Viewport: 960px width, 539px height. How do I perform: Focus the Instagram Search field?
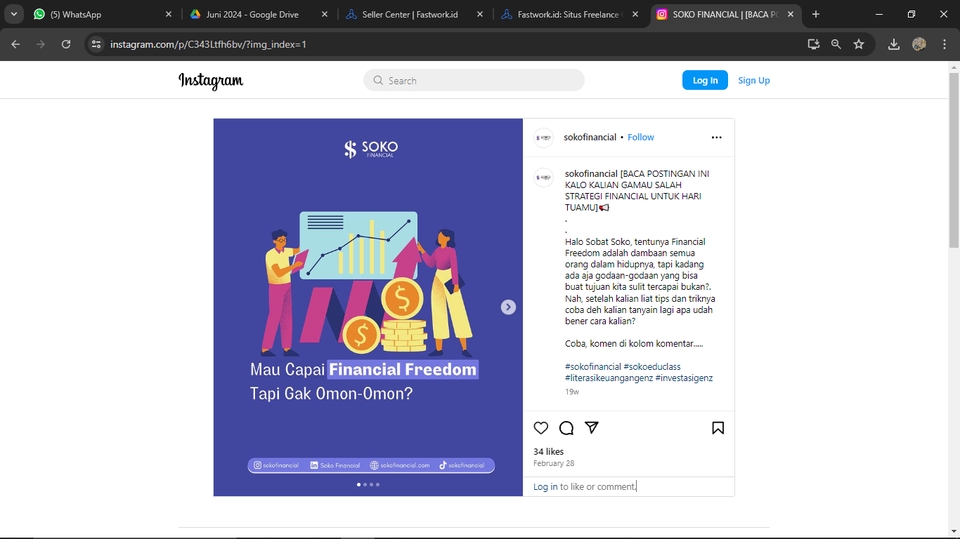click(473, 80)
